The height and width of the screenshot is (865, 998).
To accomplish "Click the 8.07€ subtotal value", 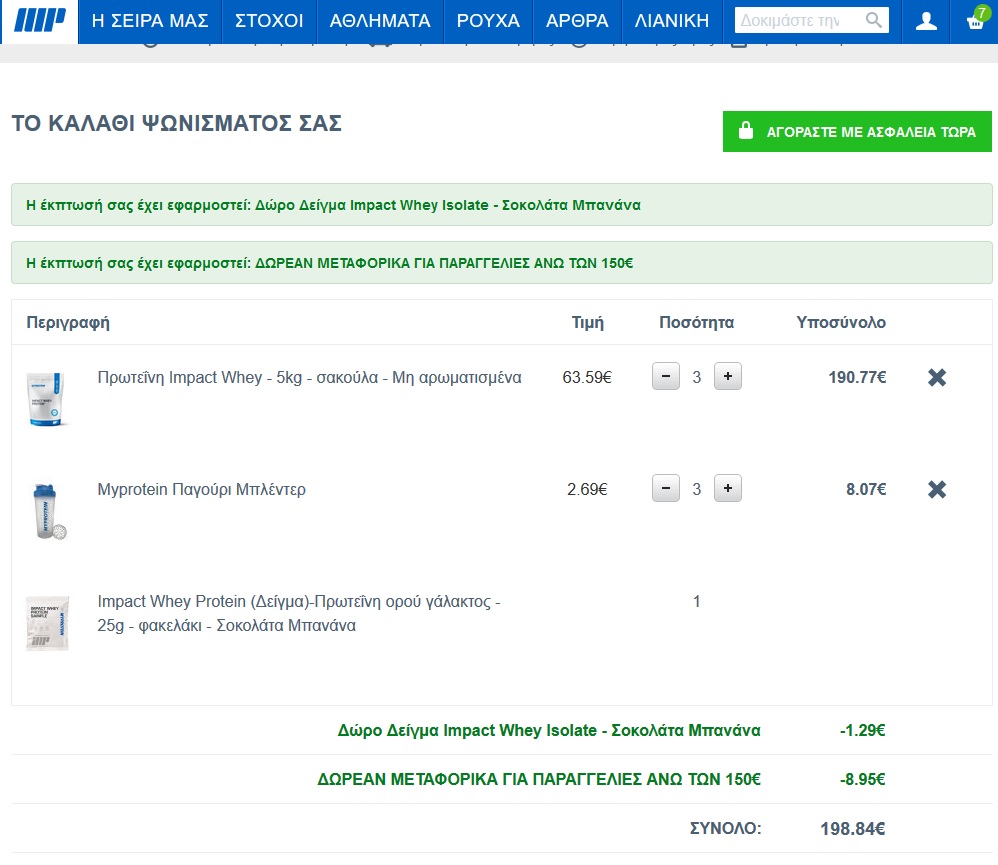I will (866, 489).
